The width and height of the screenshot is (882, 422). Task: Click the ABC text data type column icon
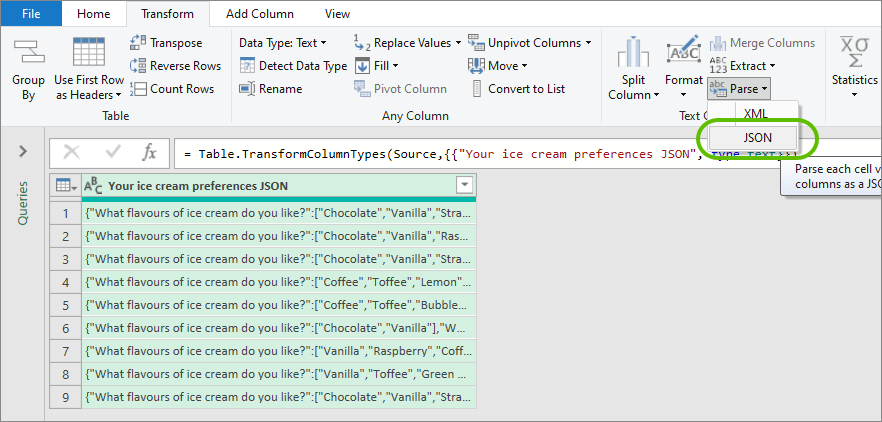click(93, 186)
